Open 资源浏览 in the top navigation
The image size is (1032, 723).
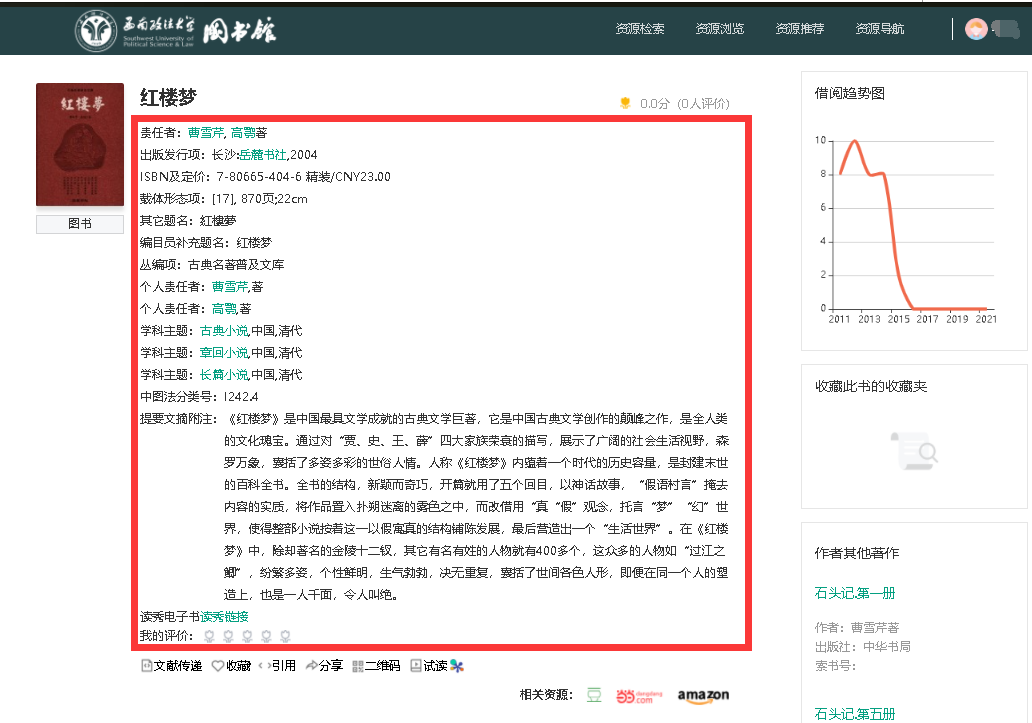coord(720,29)
